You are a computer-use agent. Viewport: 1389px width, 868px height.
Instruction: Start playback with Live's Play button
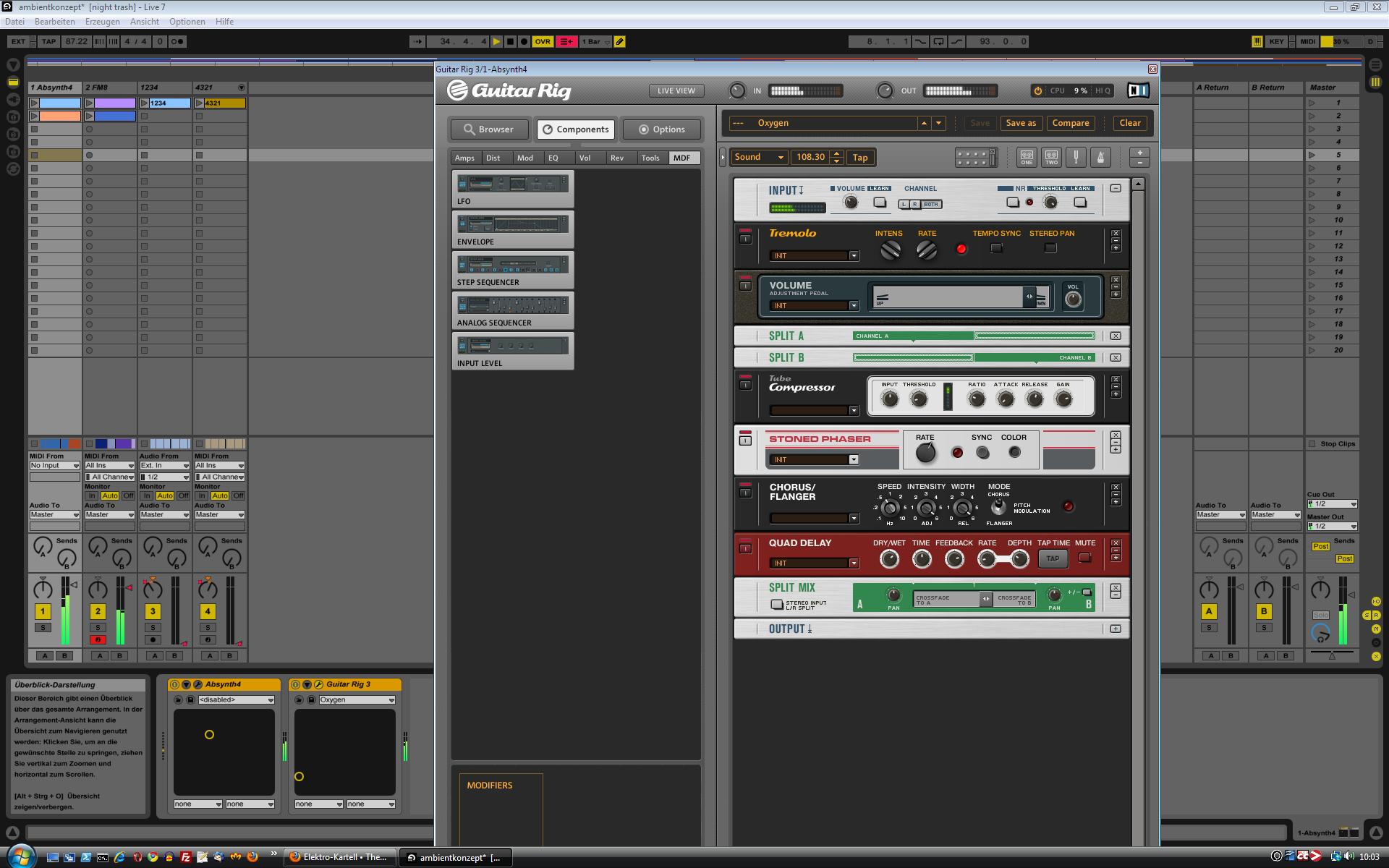[496, 42]
